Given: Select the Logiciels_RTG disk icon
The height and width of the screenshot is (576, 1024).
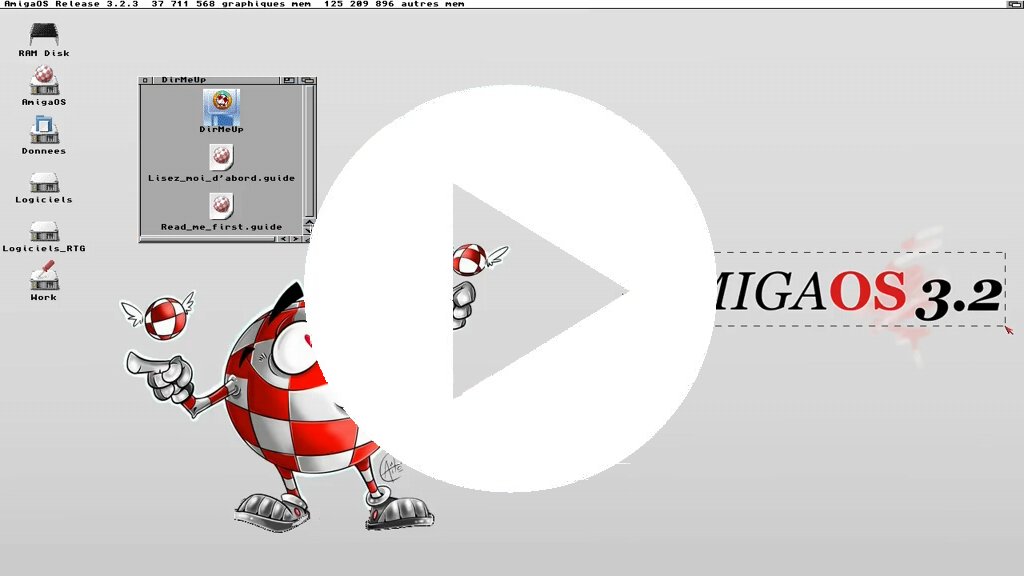Looking at the screenshot, I should [44, 231].
